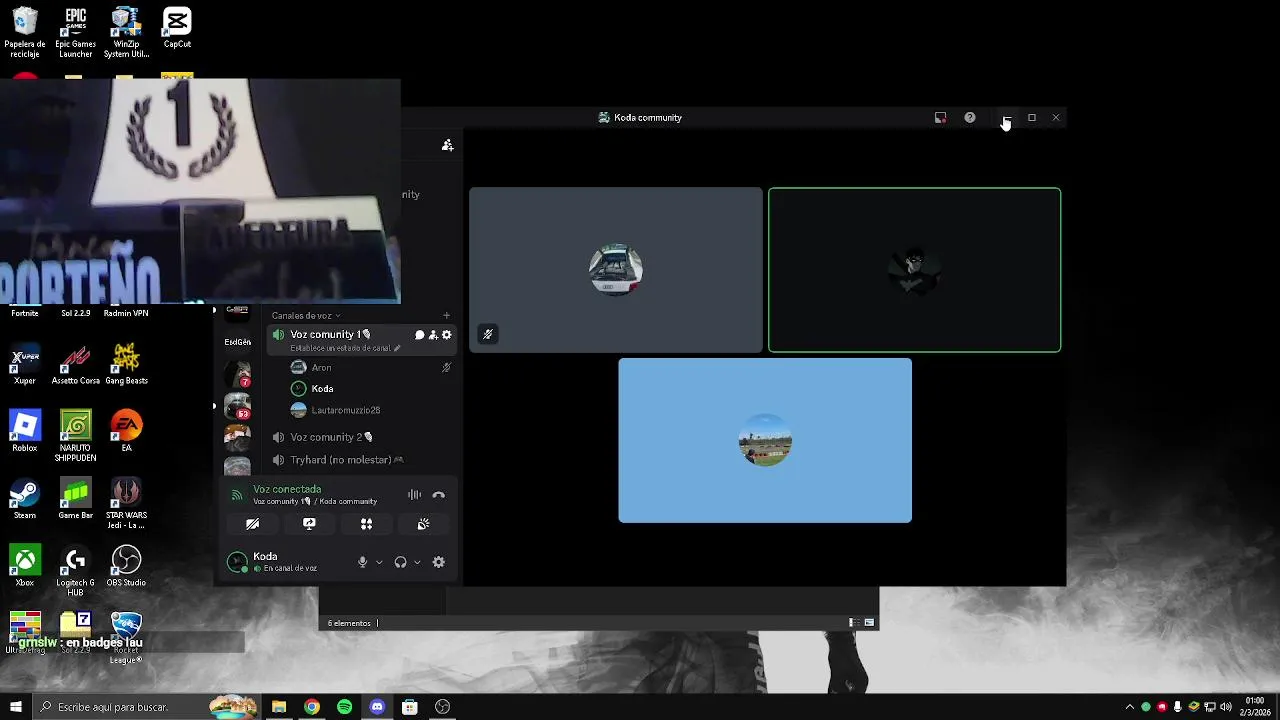Open channel chat for Voz comunity 1
Screen dimensions: 1280x720
coord(419,335)
